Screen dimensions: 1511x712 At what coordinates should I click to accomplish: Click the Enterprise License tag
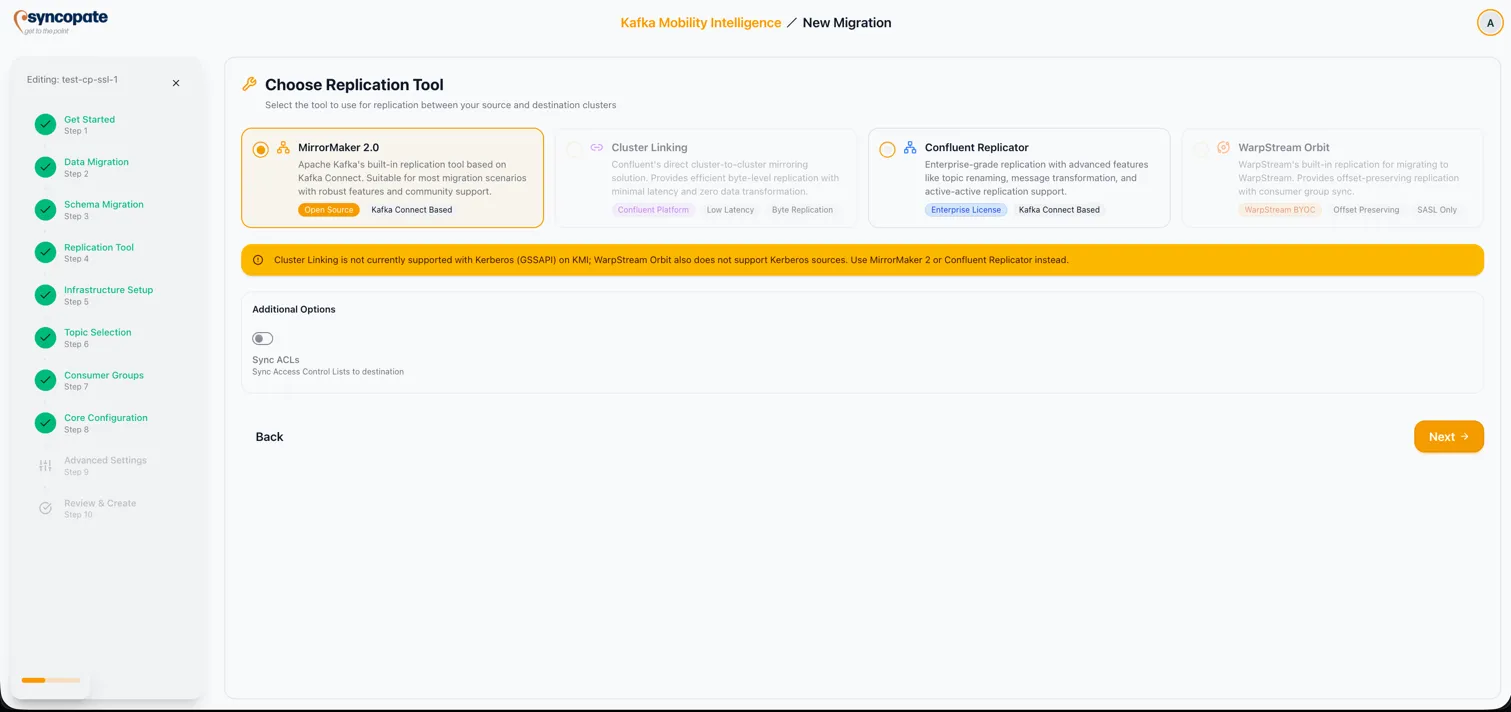965,210
